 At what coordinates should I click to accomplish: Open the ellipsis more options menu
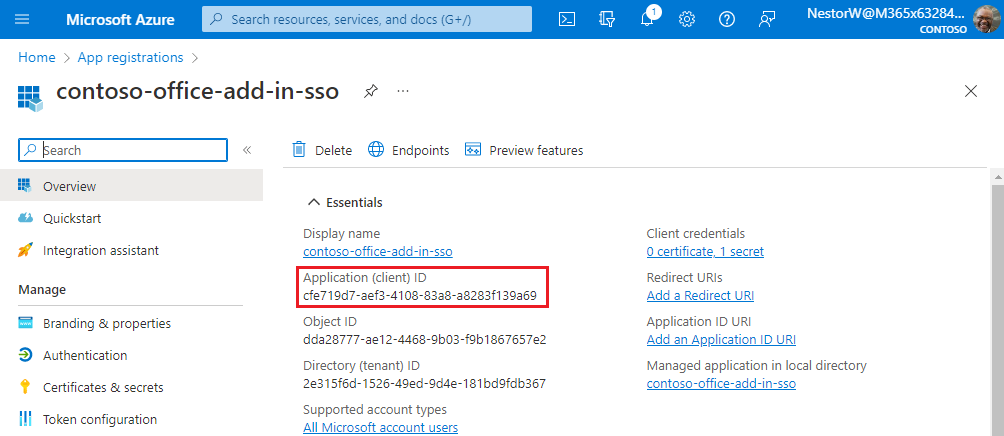click(x=403, y=91)
